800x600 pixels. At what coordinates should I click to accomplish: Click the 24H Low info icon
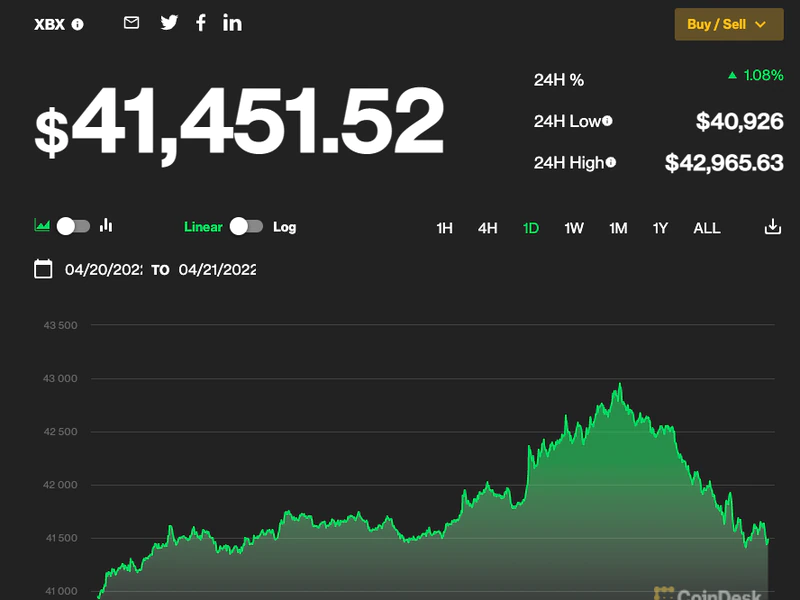click(607, 121)
